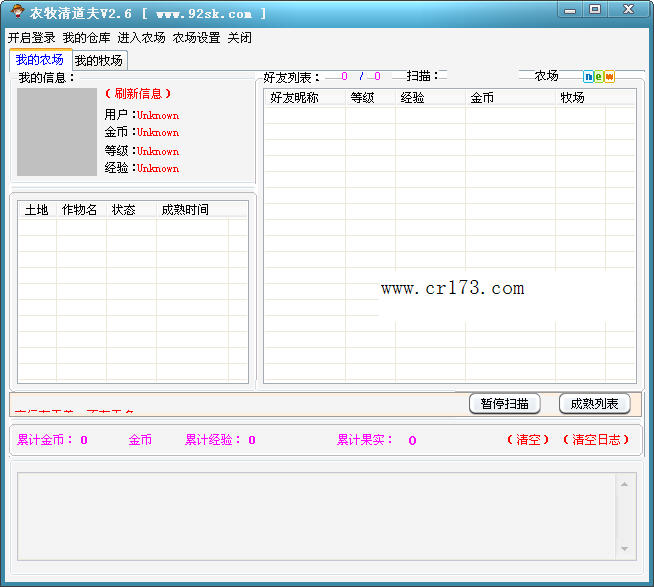
Task: Sort by 成熟时间 column header
Action: pyautogui.click(x=192, y=209)
